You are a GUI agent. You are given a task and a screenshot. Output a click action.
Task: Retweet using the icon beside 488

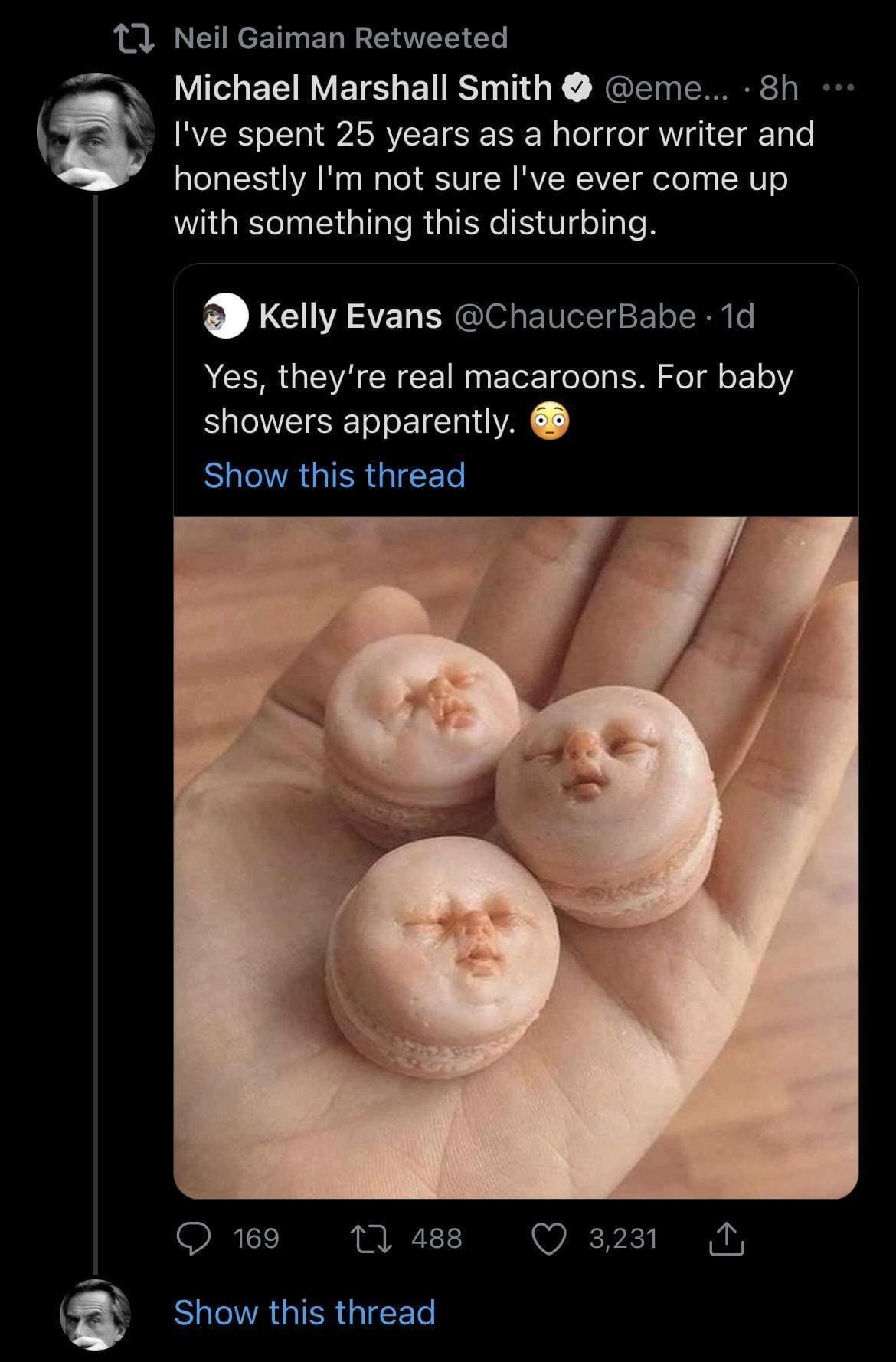369,1239
